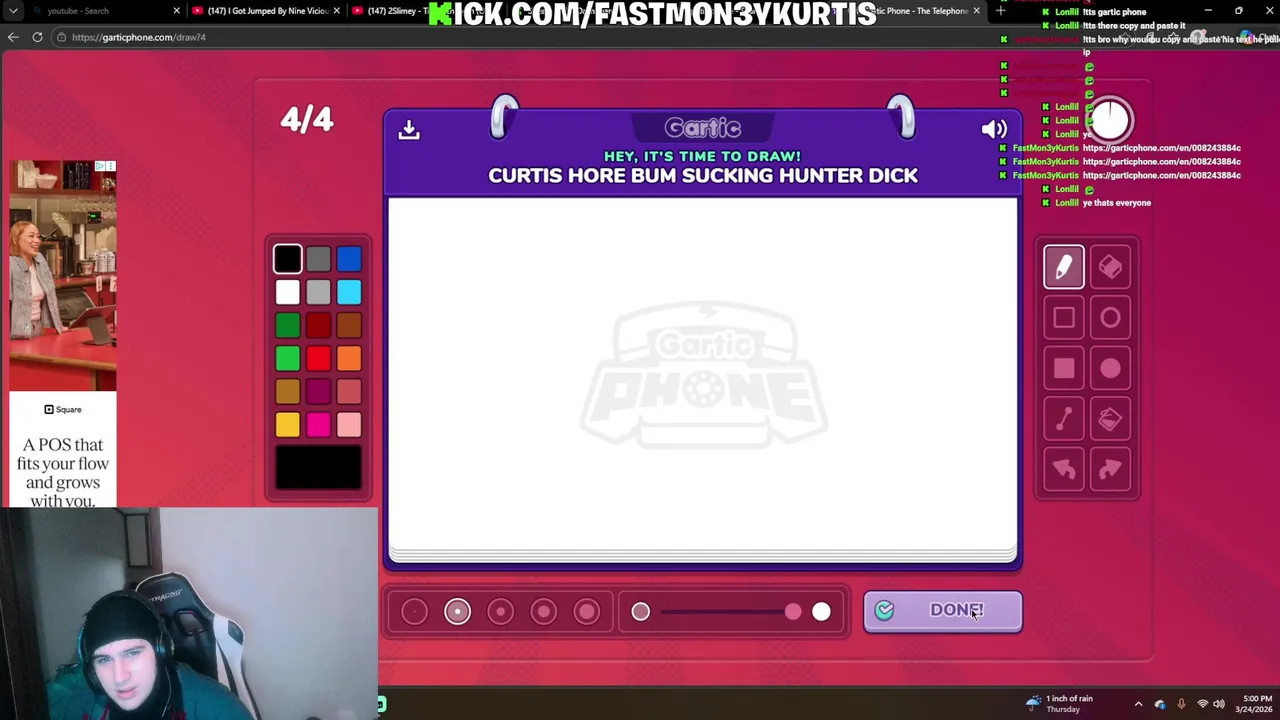Pick the white color swatch
Viewport: 1280px width, 720px height.
[287, 292]
